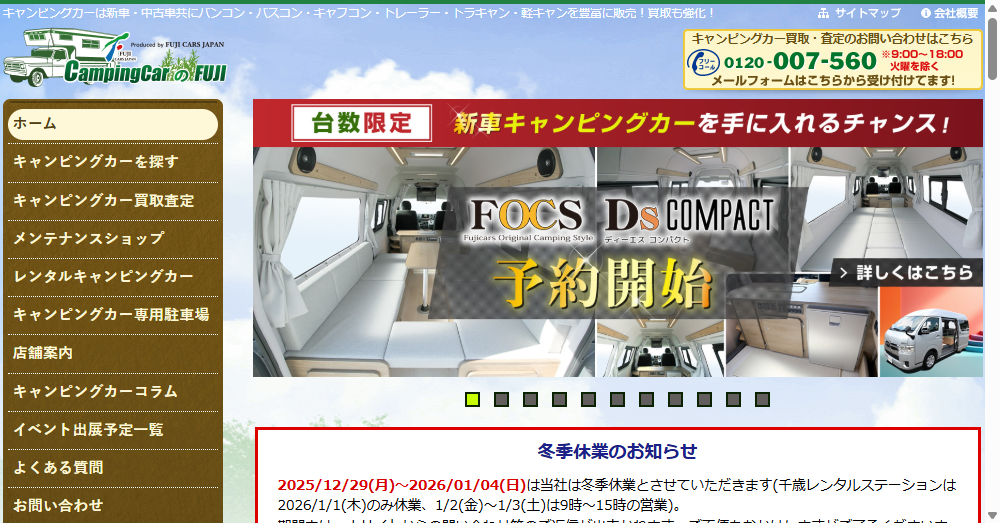Open キャンピングカーを探す menu item
Viewport: 1000px width, 523px height.
point(112,162)
